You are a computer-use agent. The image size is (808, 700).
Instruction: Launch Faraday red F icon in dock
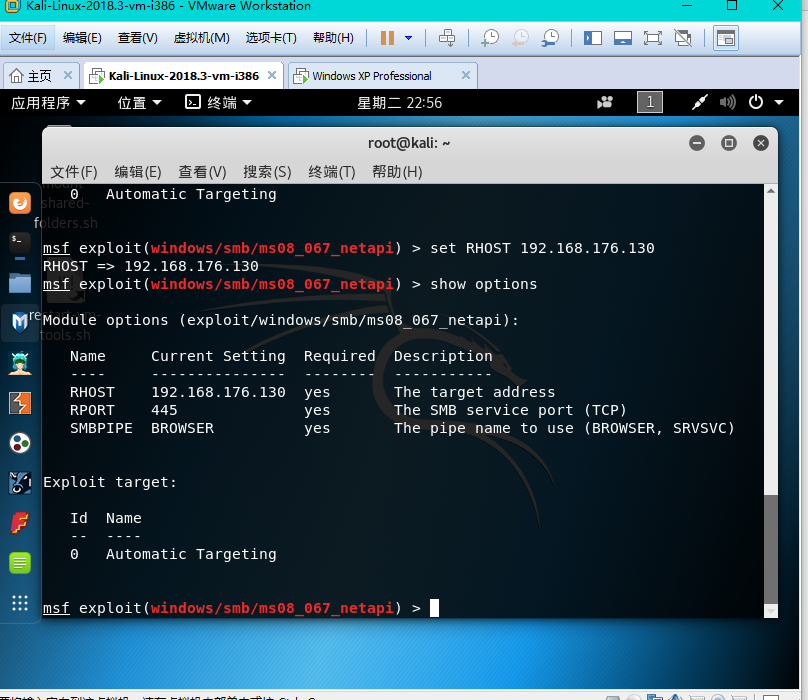point(20,523)
